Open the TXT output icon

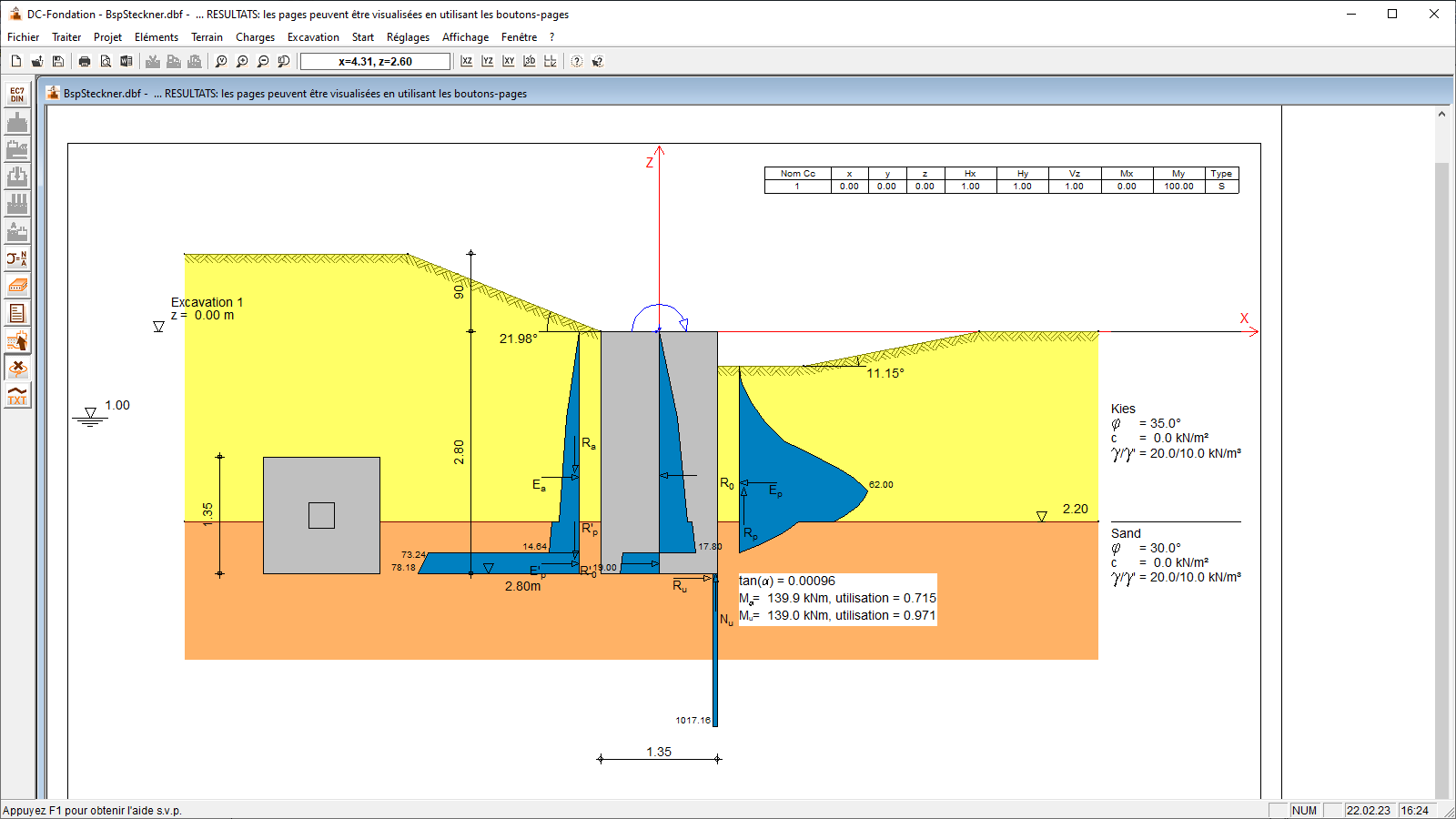click(17, 396)
